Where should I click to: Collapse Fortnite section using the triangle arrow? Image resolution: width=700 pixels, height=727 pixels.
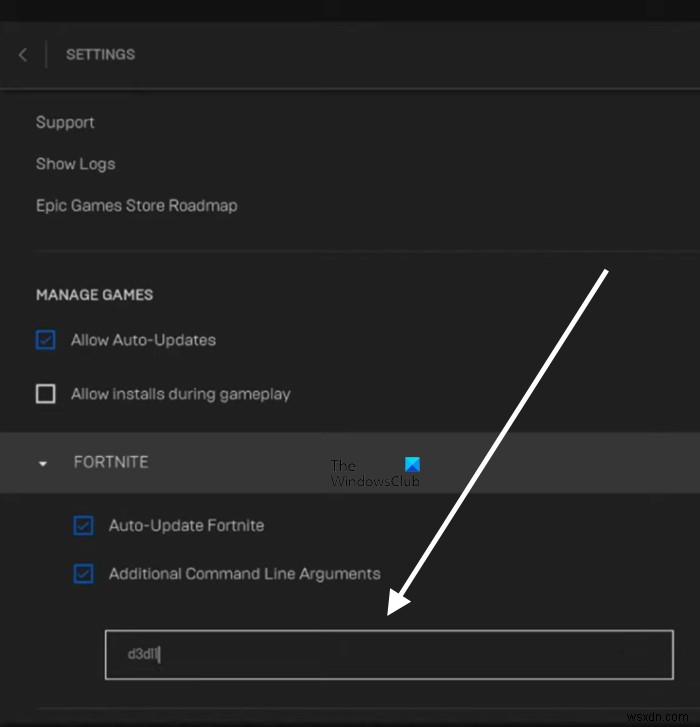43,464
